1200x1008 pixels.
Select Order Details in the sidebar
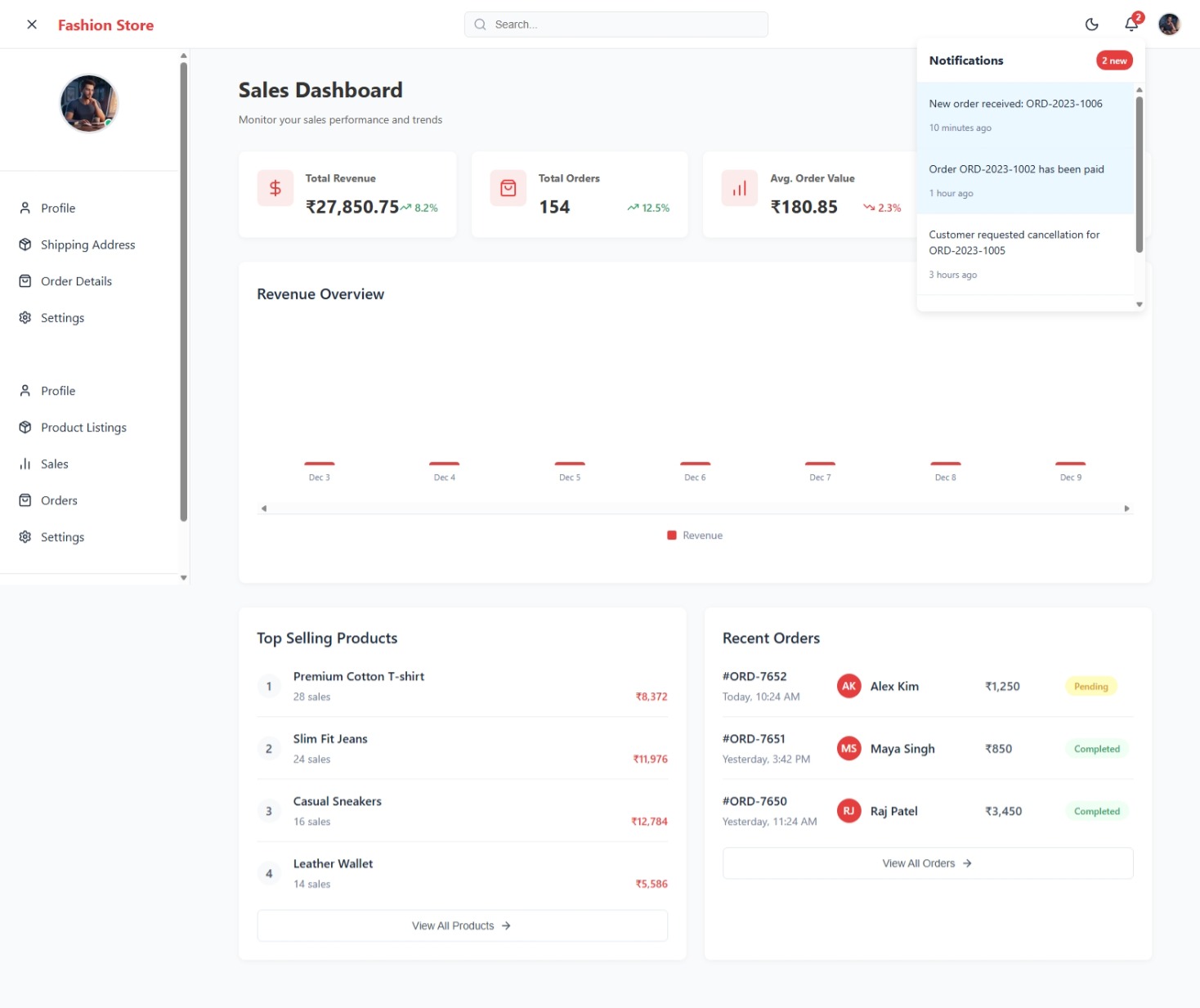click(x=76, y=281)
